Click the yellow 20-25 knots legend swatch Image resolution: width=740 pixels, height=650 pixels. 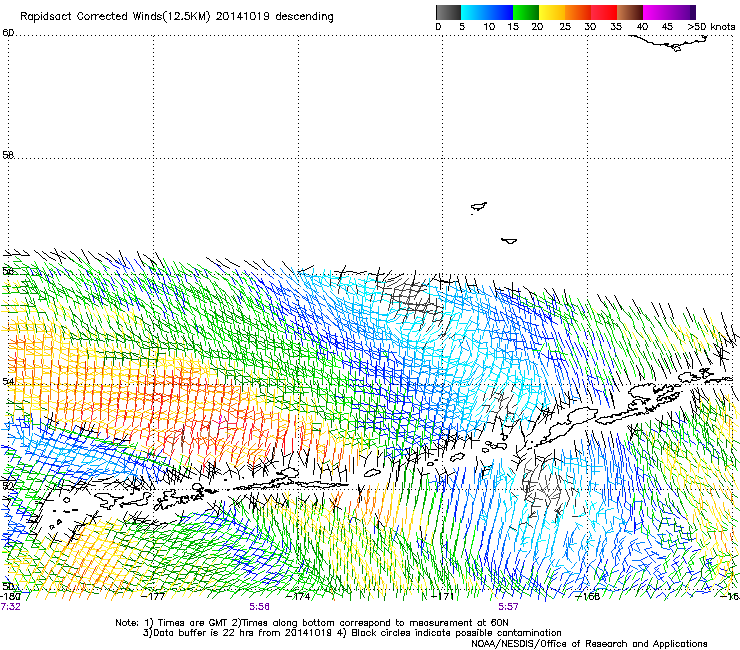(552, 12)
